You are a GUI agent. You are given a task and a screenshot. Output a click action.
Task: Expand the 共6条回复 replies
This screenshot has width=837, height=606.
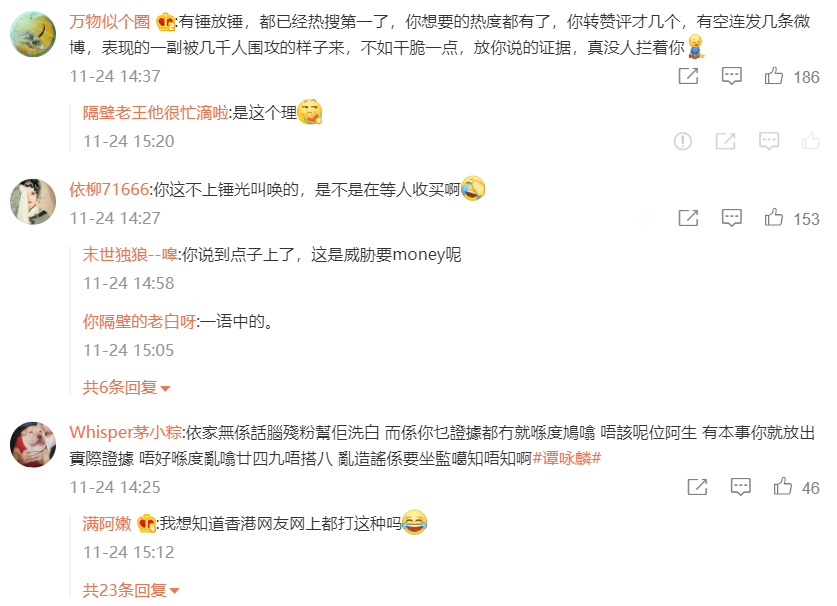[126, 387]
